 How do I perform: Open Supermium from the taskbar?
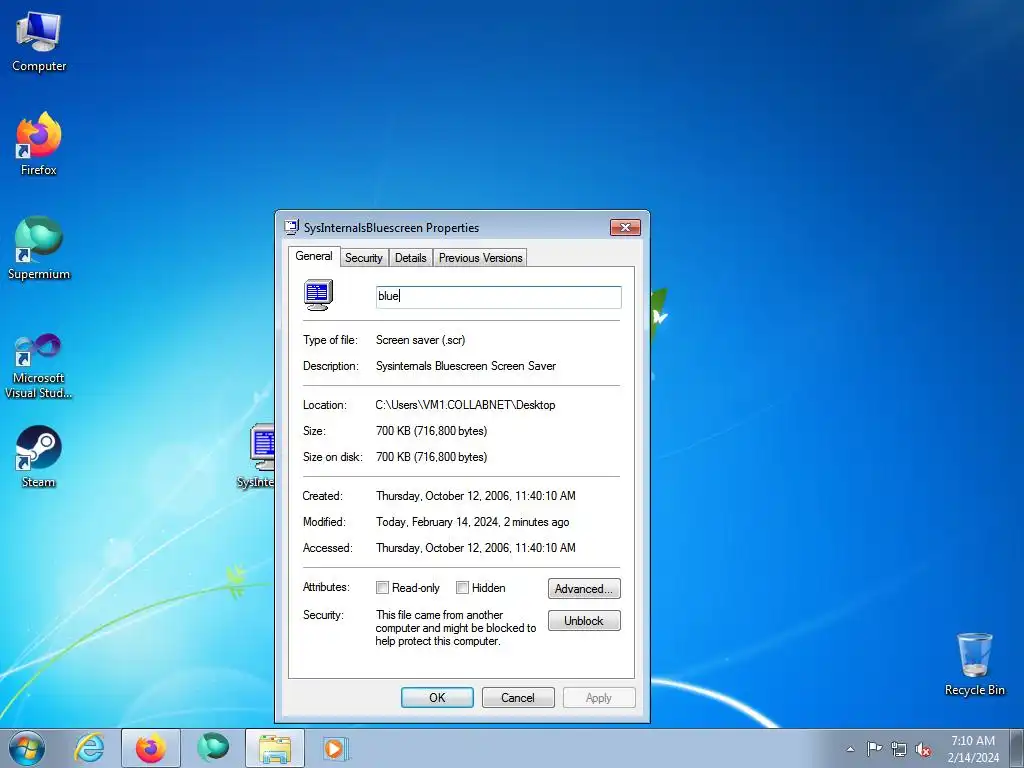pos(213,748)
